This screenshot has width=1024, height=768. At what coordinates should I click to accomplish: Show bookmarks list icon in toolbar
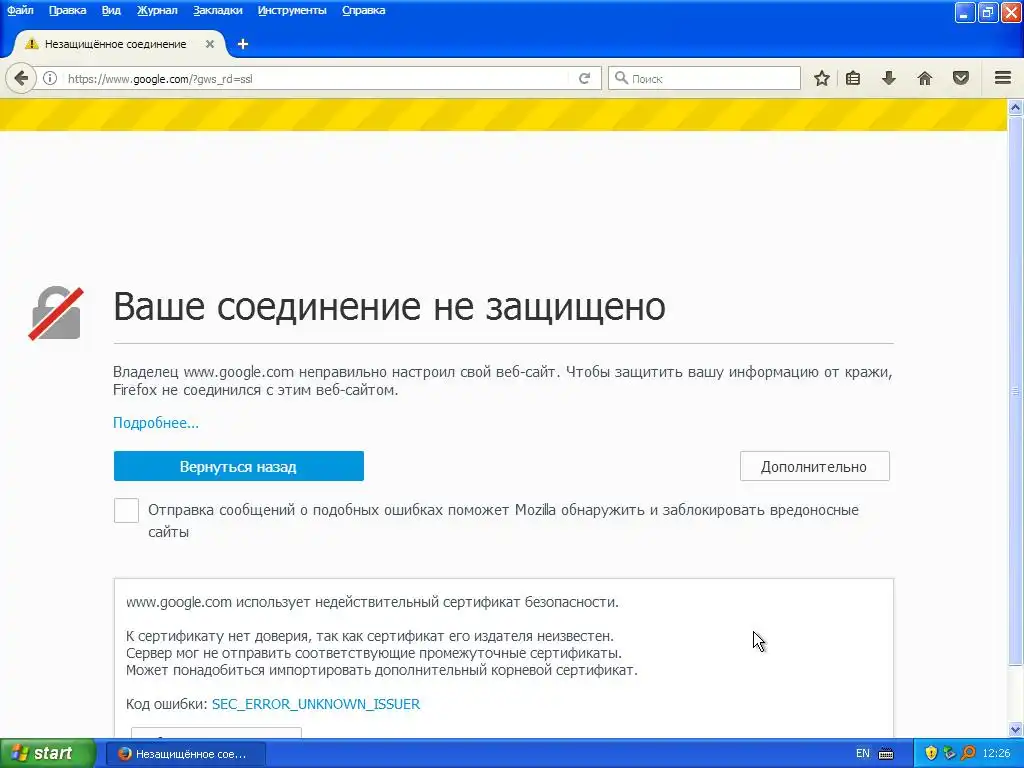coord(853,79)
